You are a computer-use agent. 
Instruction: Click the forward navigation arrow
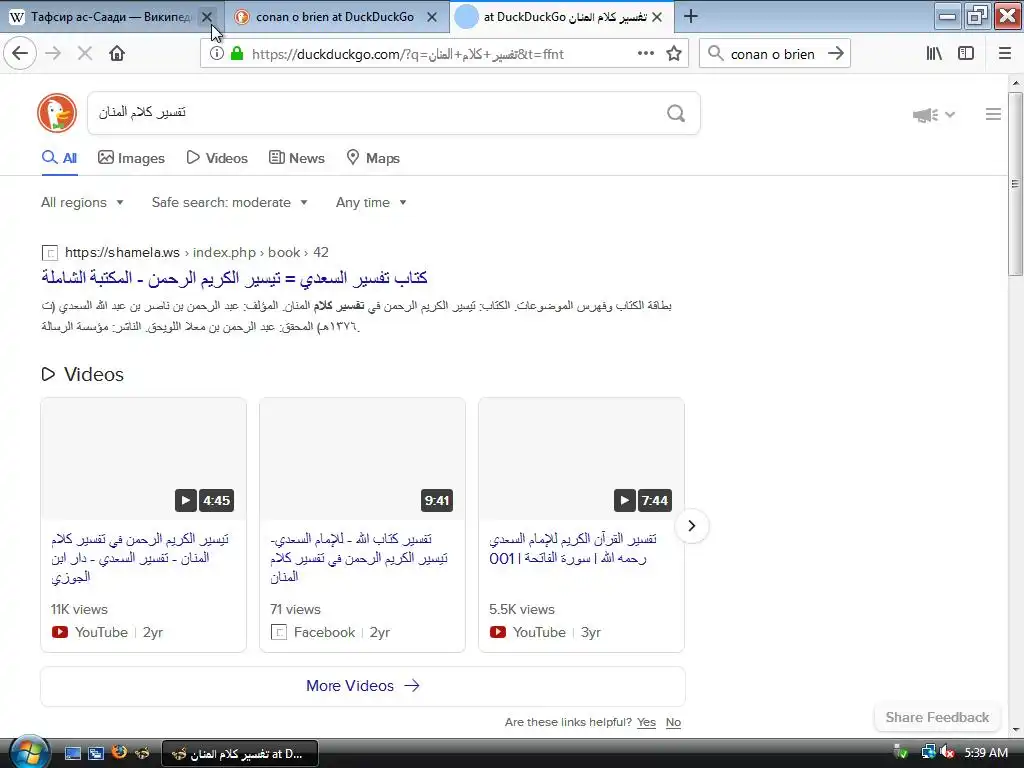[x=53, y=54]
